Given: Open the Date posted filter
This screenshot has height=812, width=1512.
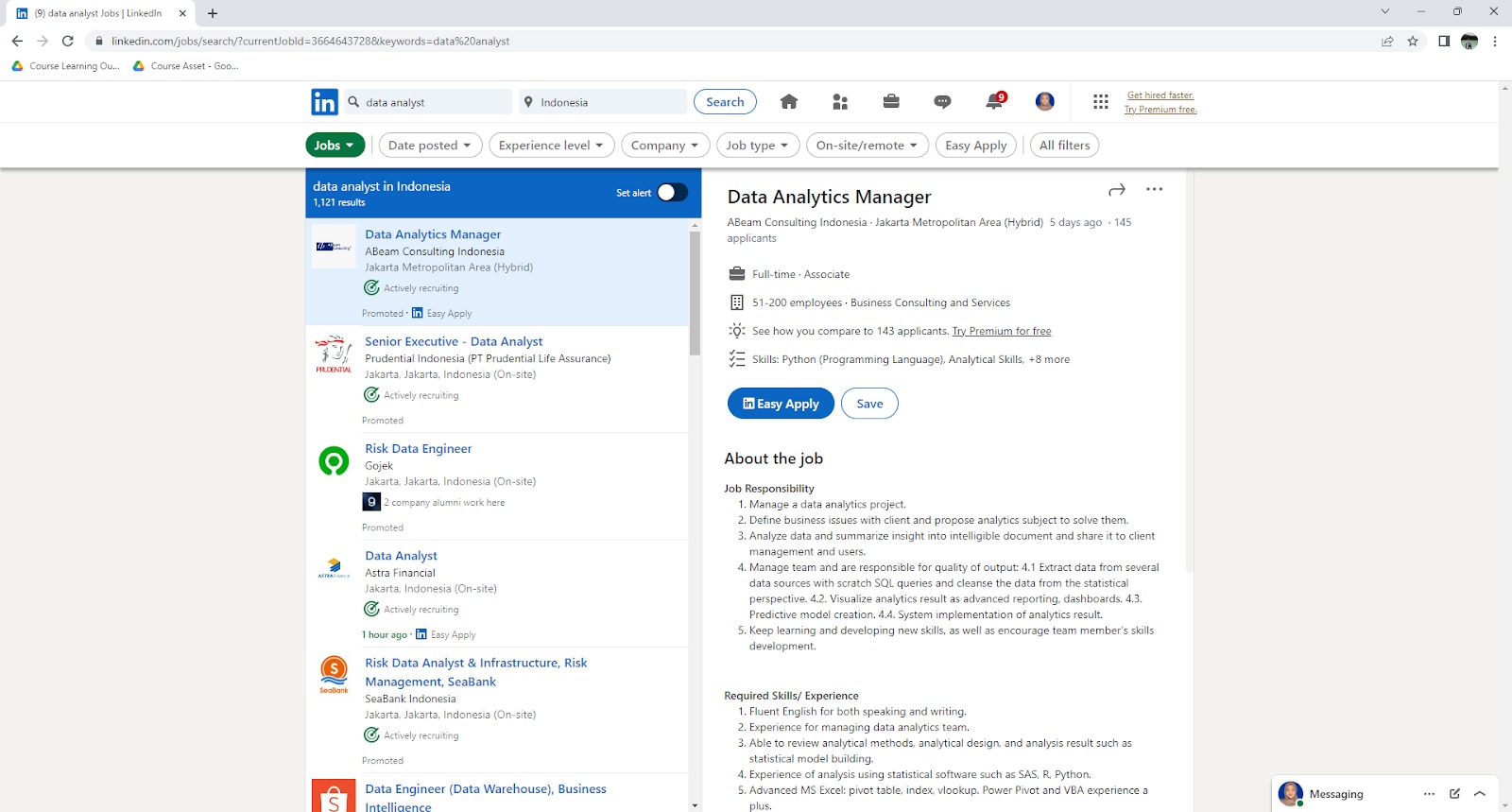Looking at the screenshot, I should pos(430,146).
